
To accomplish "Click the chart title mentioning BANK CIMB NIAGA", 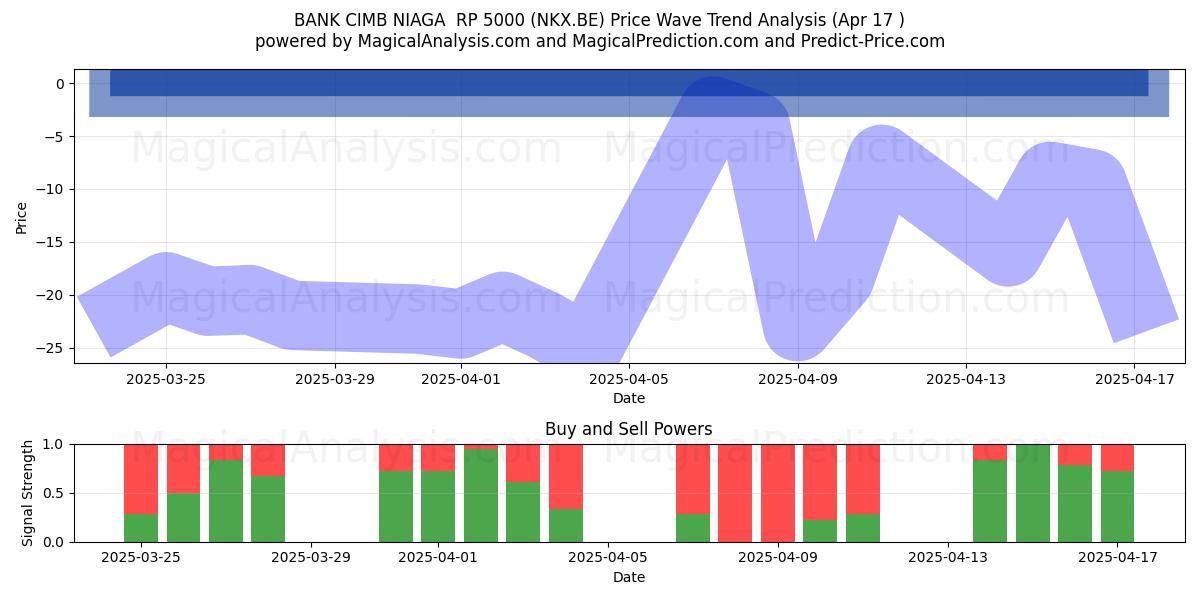I will [x=600, y=20].
